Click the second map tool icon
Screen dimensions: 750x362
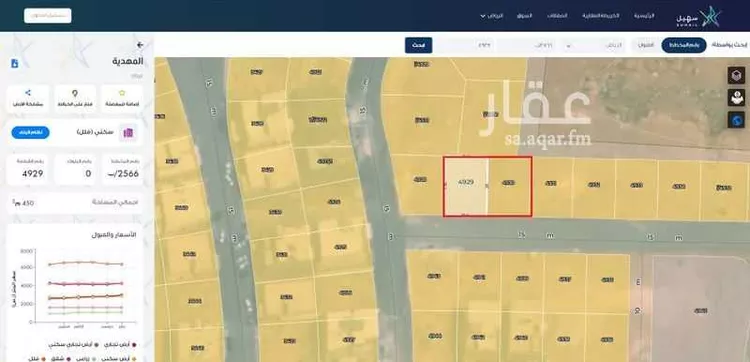736,97
